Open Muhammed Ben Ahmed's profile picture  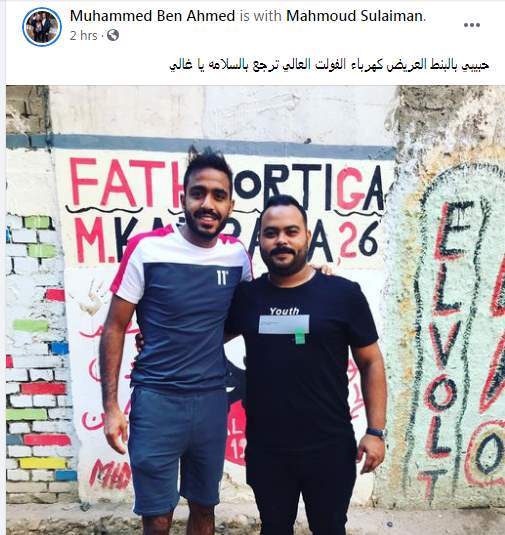(x=42, y=27)
